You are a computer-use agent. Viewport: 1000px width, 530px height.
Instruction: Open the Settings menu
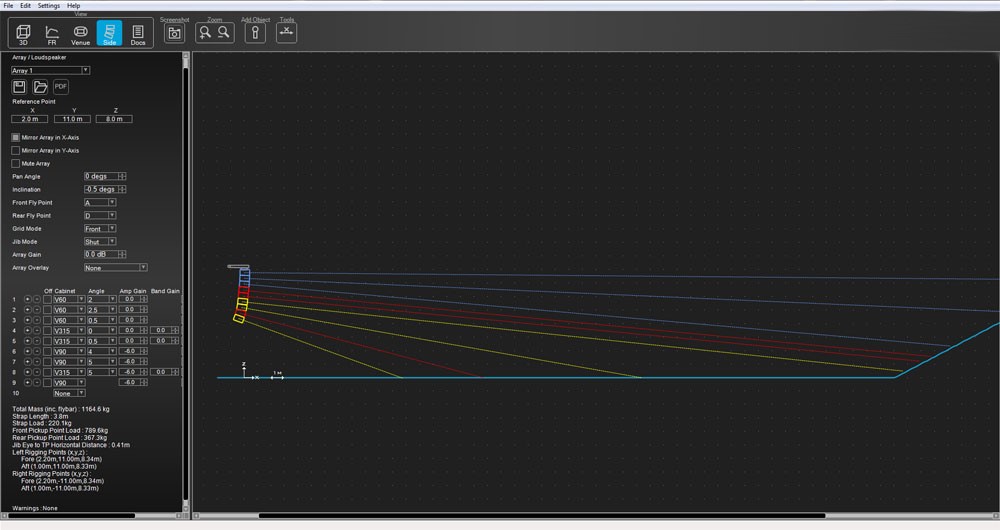click(x=48, y=6)
